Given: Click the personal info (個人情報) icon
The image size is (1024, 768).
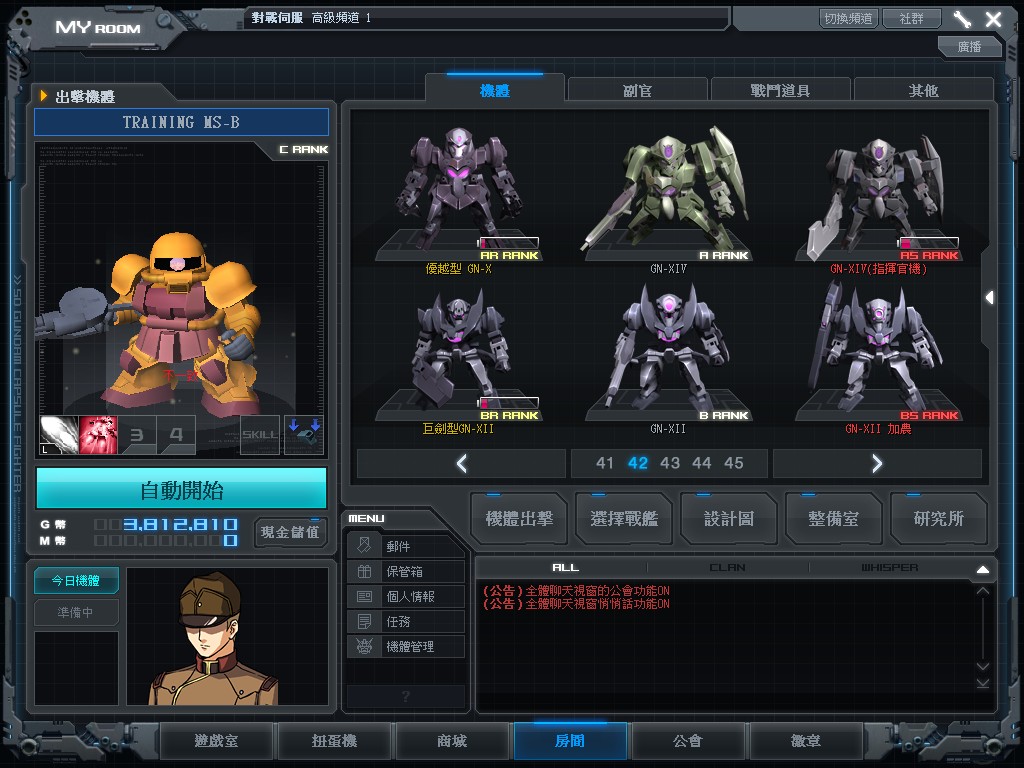Looking at the screenshot, I should coord(364,596).
